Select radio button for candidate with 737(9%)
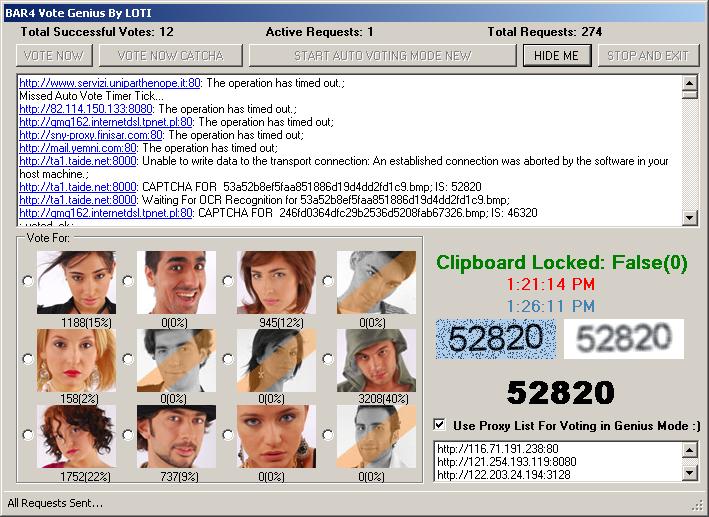709x517 pixels. coord(128,435)
